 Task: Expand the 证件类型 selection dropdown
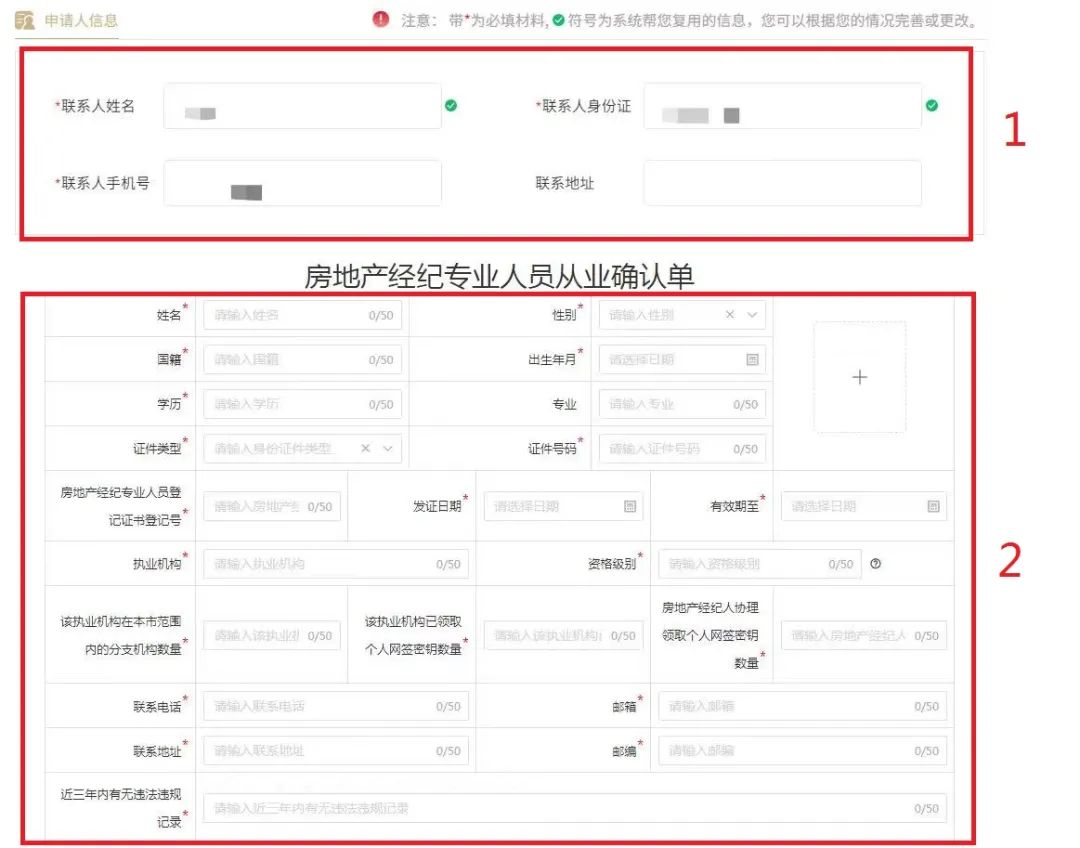click(388, 448)
